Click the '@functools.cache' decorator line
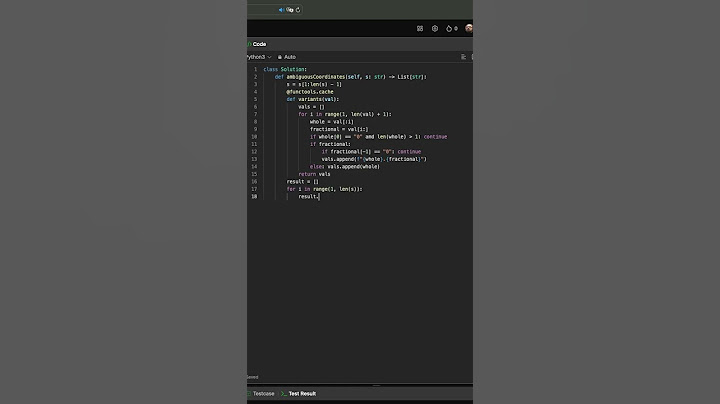The width and height of the screenshot is (720, 404). point(310,92)
